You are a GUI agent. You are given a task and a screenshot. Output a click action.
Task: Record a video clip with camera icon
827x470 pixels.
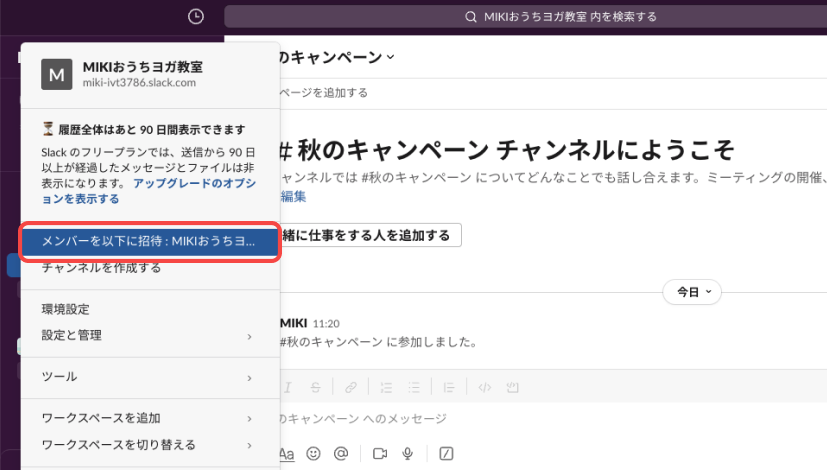click(x=380, y=453)
